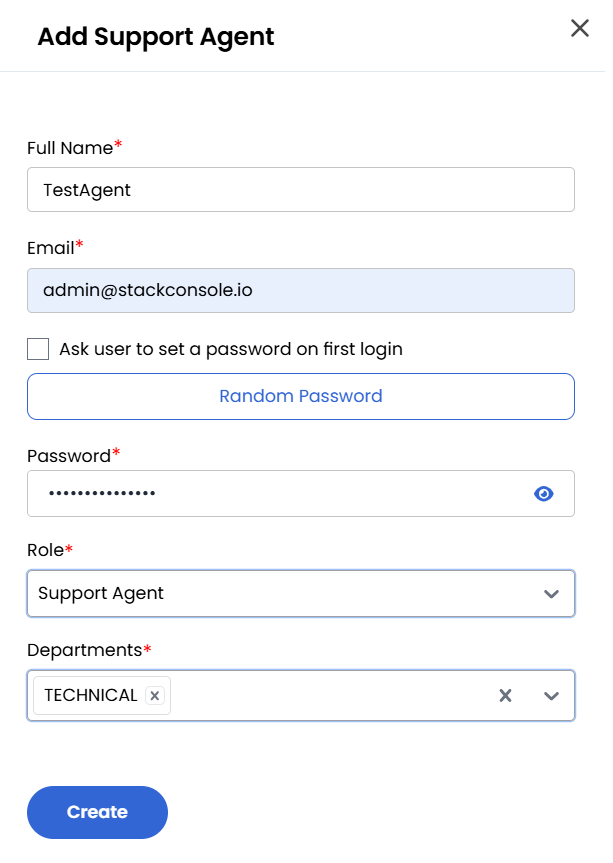Clear all selected departments
The width and height of the screenshot is (613, 863).
(506, 696)
